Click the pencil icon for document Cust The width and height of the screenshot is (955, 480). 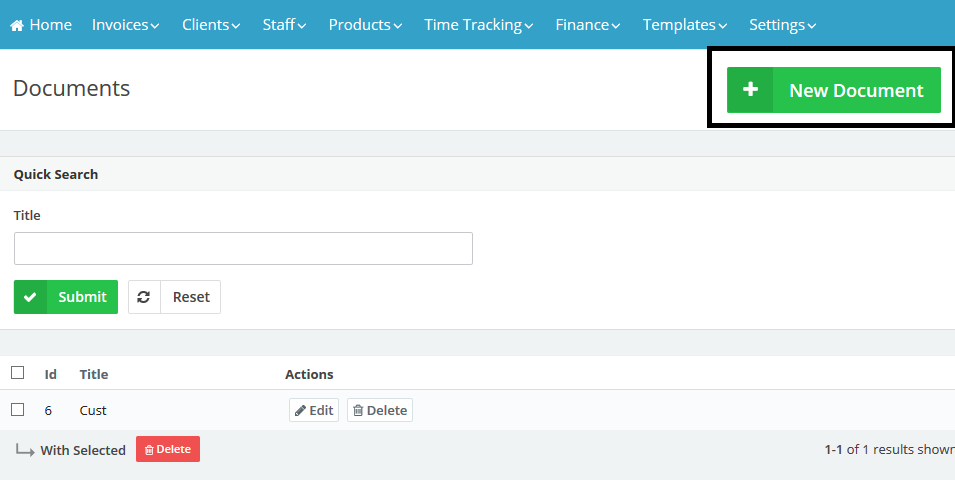[300, 410]
